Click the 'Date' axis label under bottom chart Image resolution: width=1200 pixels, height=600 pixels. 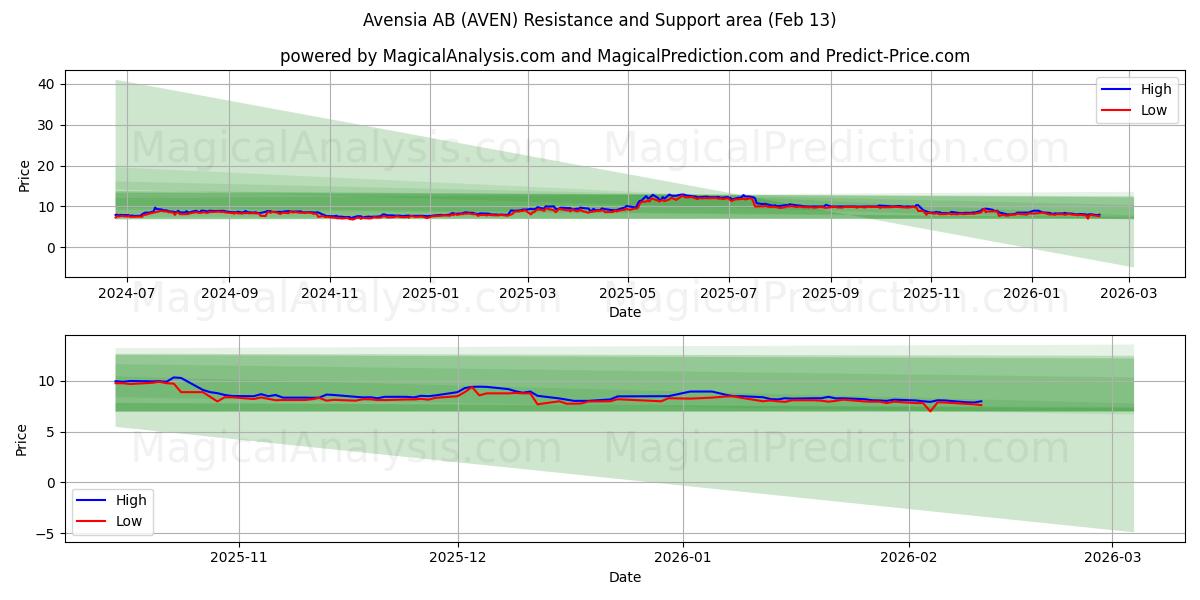pyautogui.click(x=625, y=577)
